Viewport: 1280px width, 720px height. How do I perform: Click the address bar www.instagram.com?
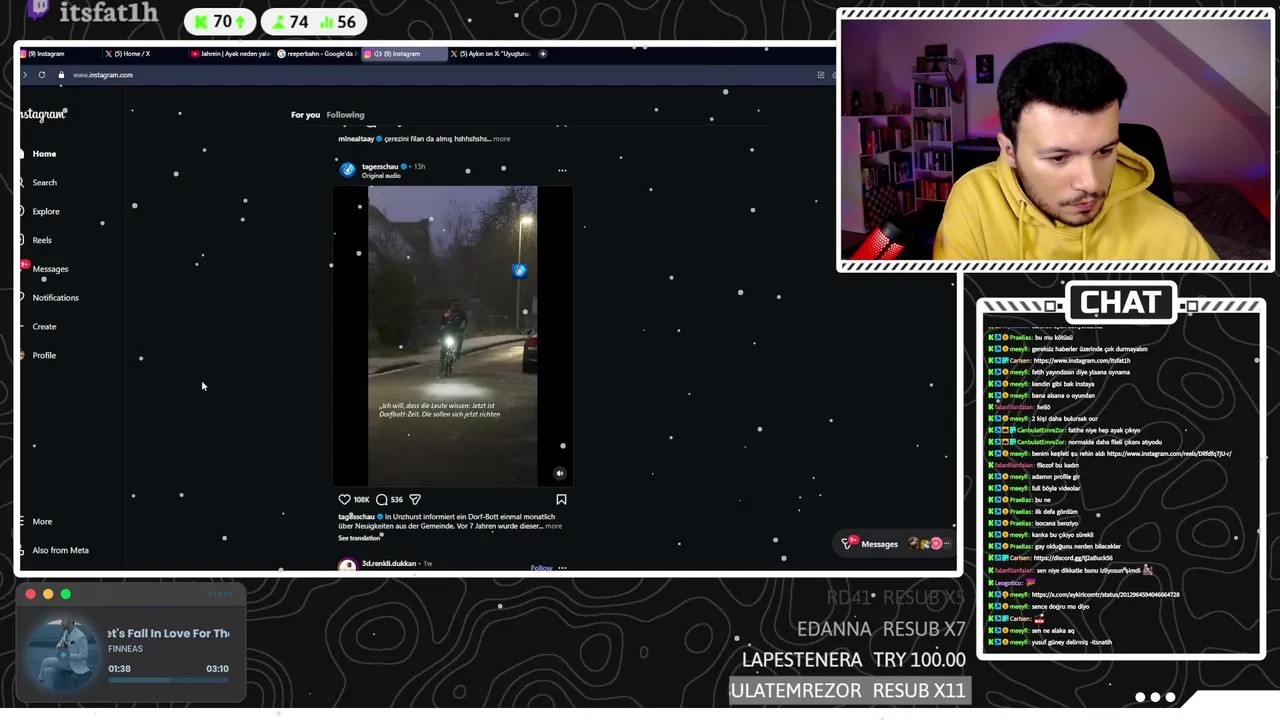tap(103, 75)
